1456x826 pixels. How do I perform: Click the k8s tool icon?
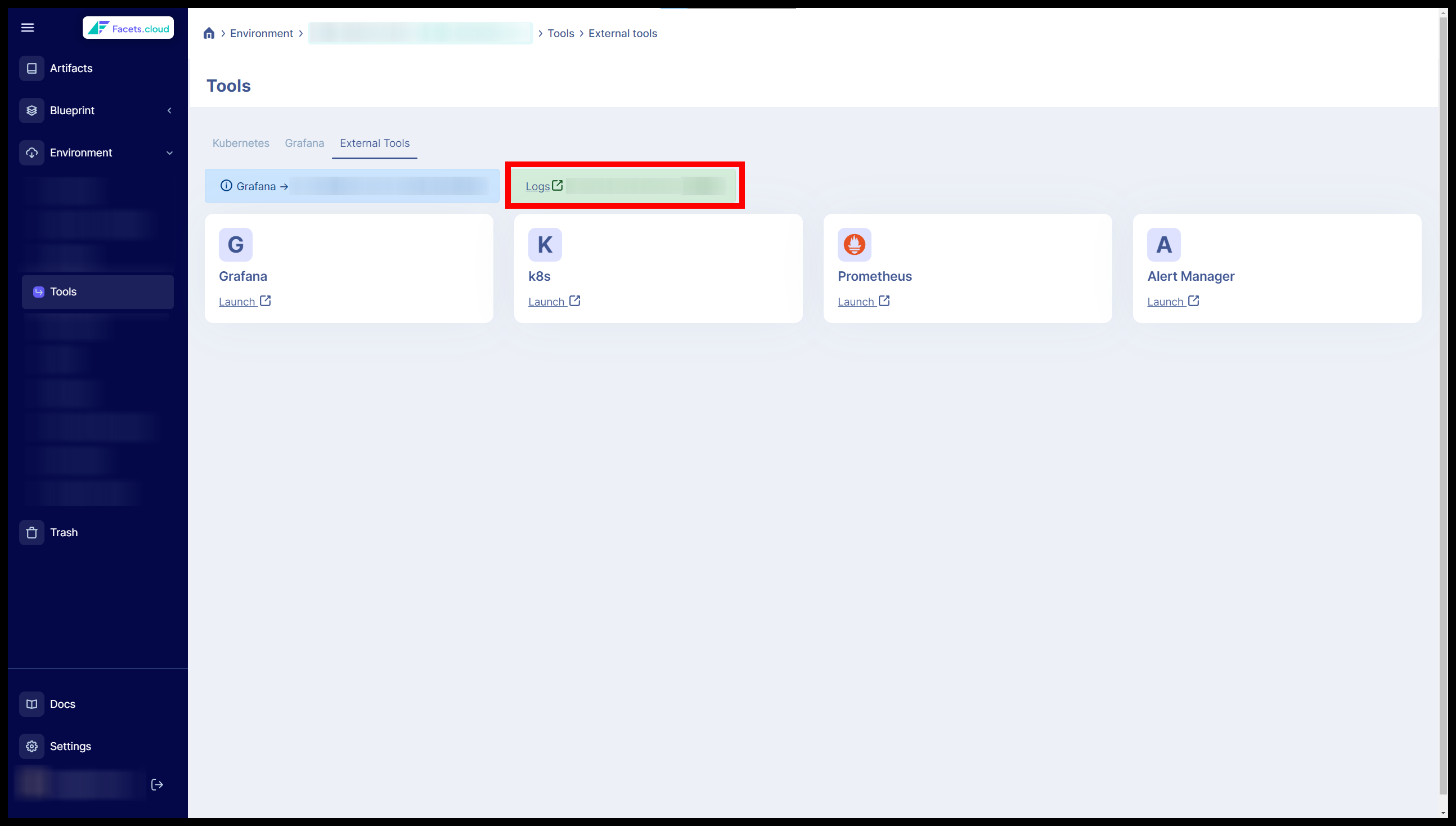coord(544,244)
